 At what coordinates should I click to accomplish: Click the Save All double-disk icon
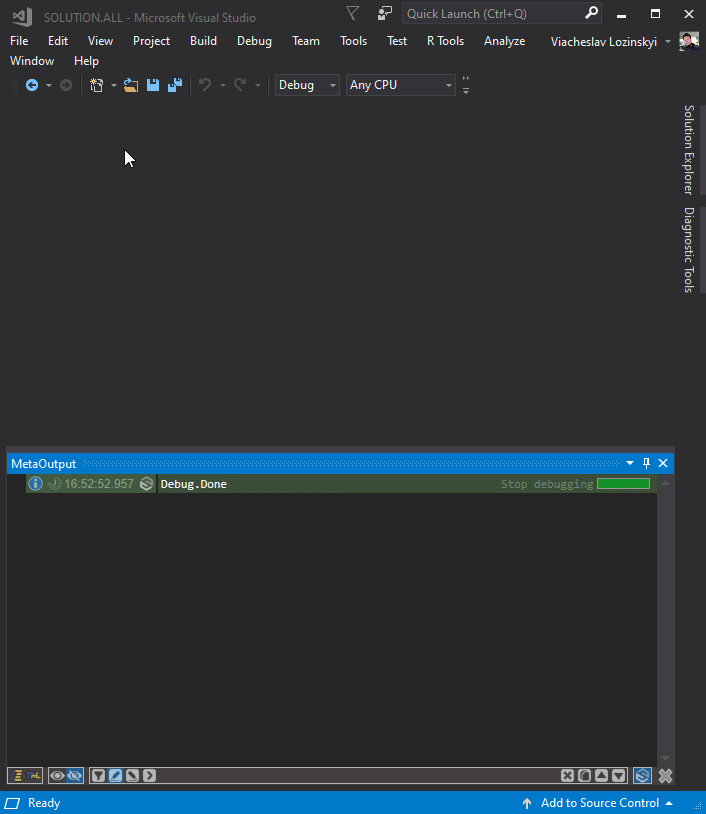[x=175, y=86]
